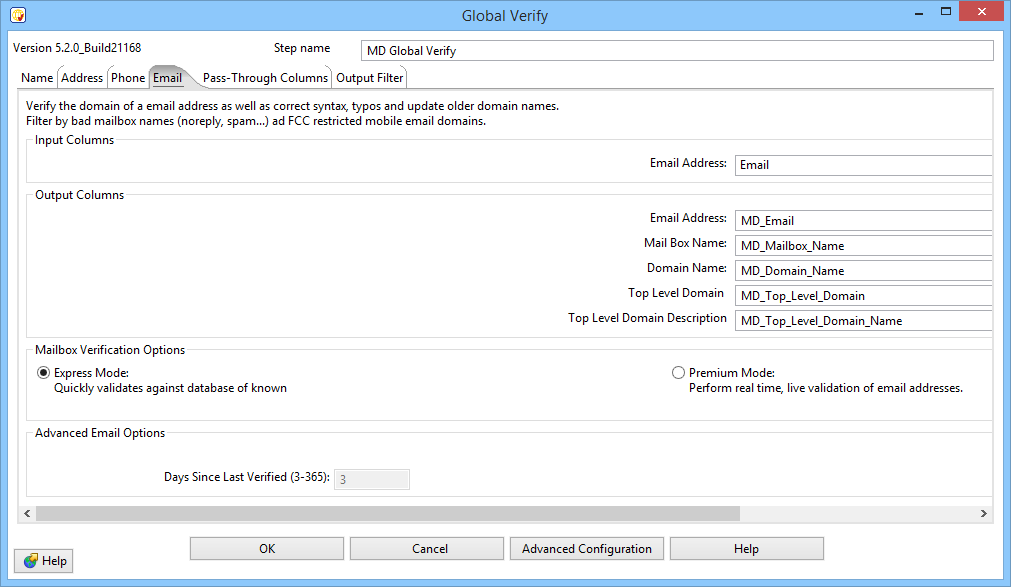Switch to the Name tab

[37, 78]
